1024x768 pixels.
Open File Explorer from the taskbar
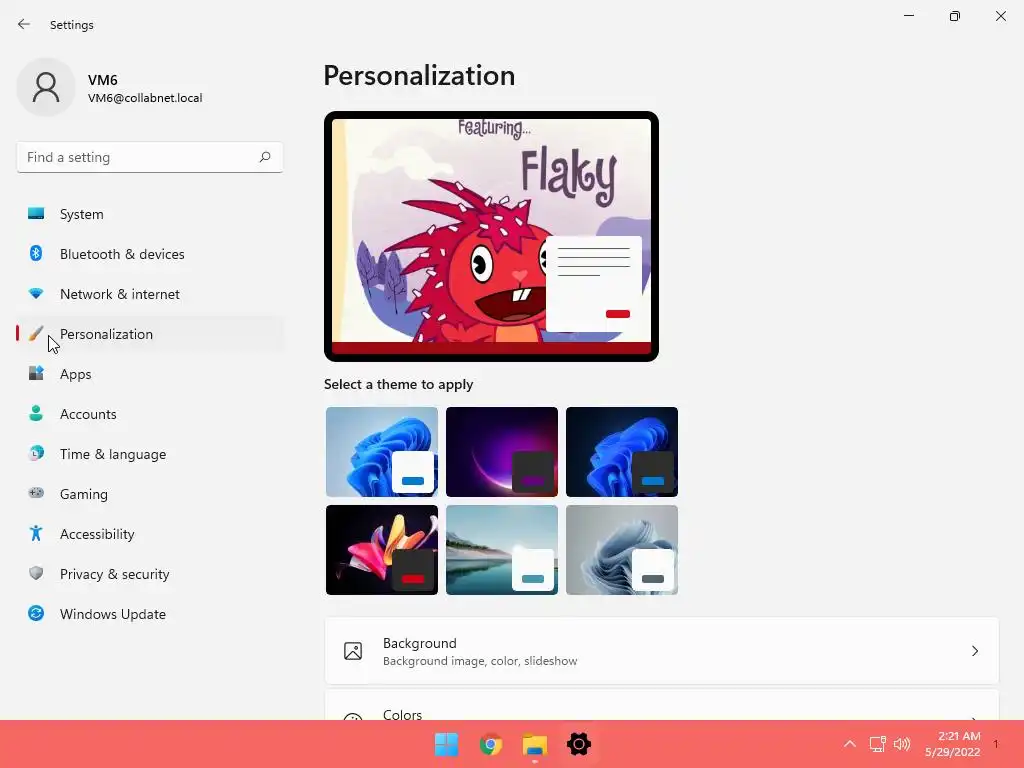coord(535,744)
